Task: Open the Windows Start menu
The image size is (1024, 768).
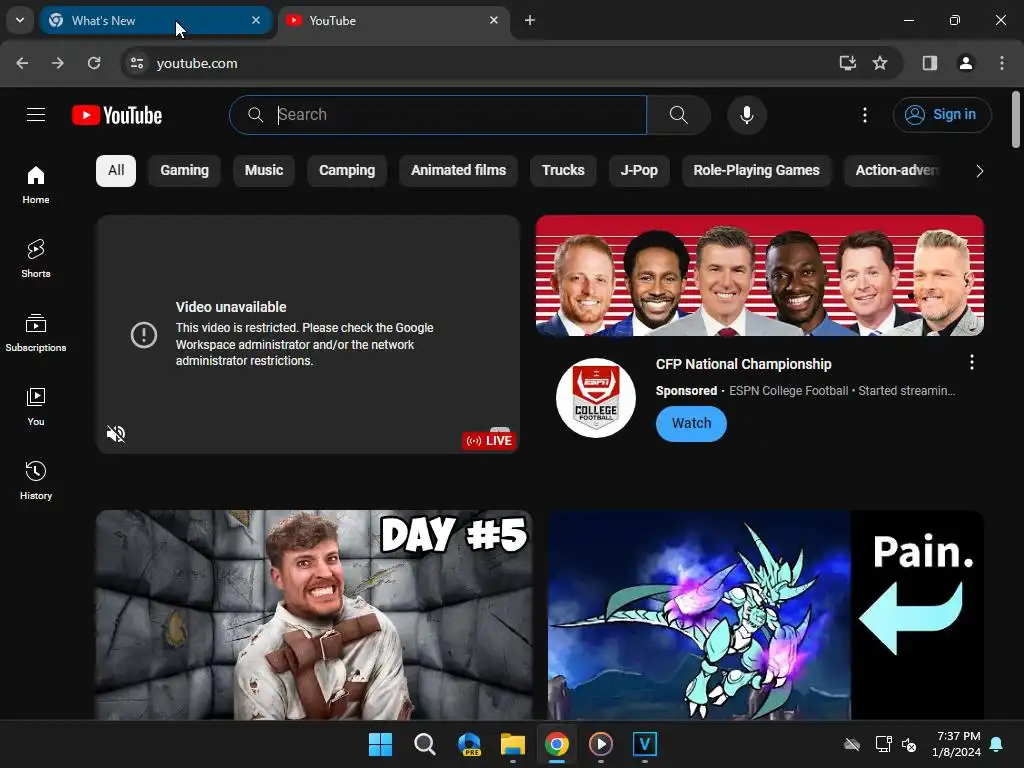Action: tap(380, 744)
